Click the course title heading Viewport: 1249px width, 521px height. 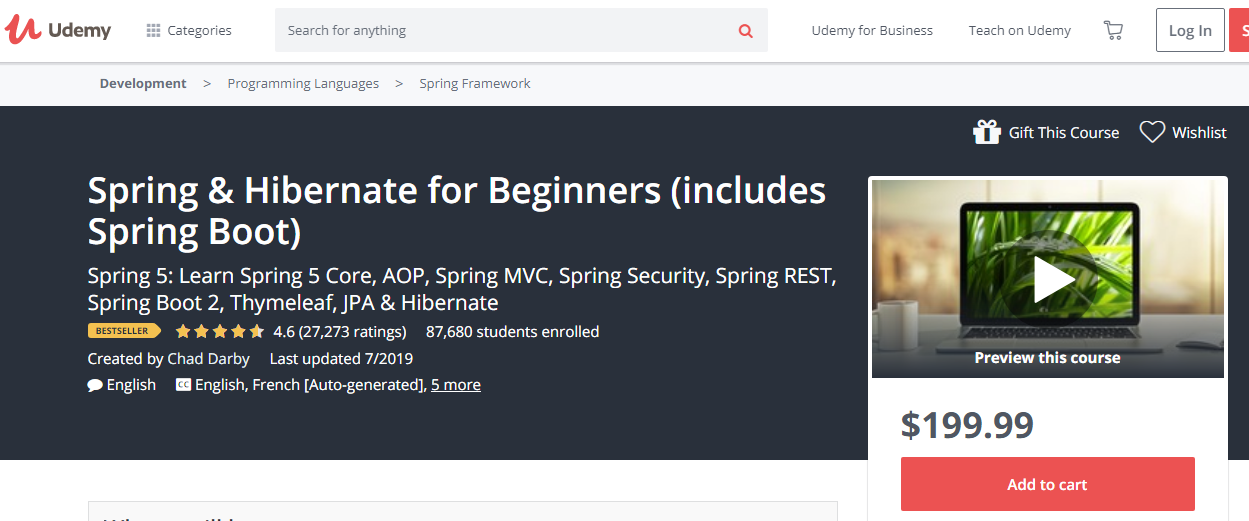point(457,211)
